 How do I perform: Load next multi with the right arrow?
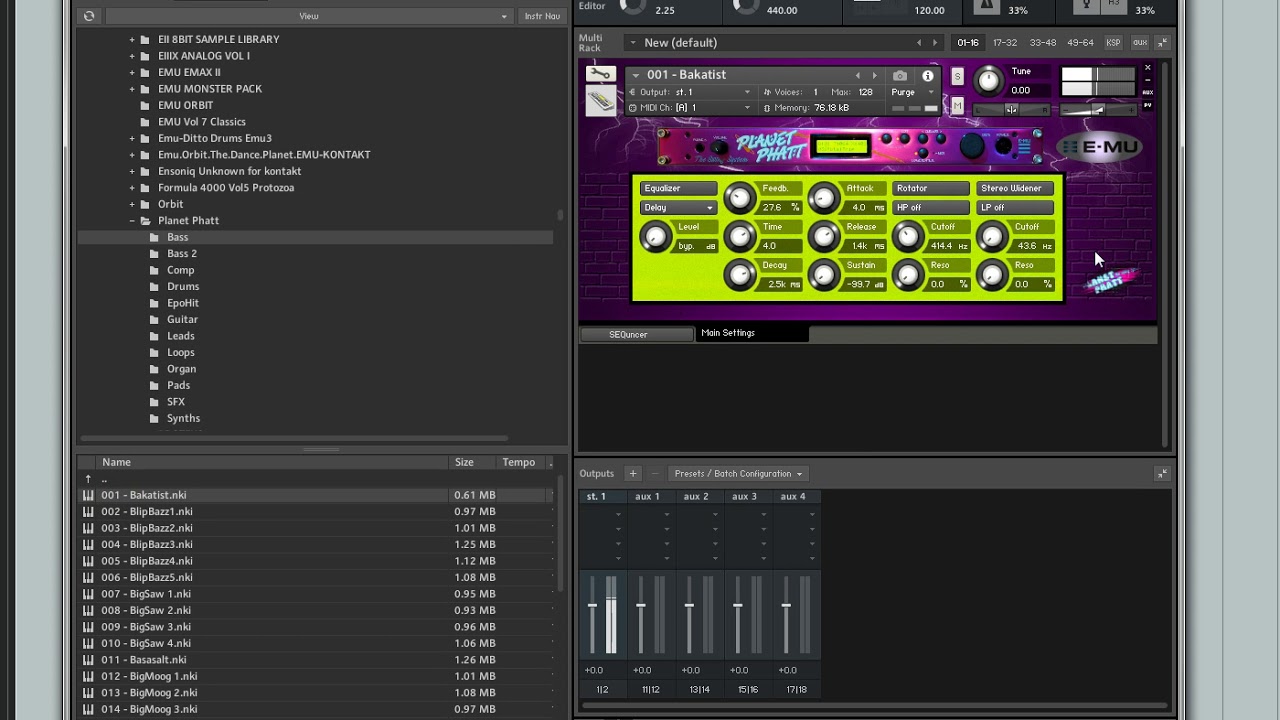tap(935, 43)
